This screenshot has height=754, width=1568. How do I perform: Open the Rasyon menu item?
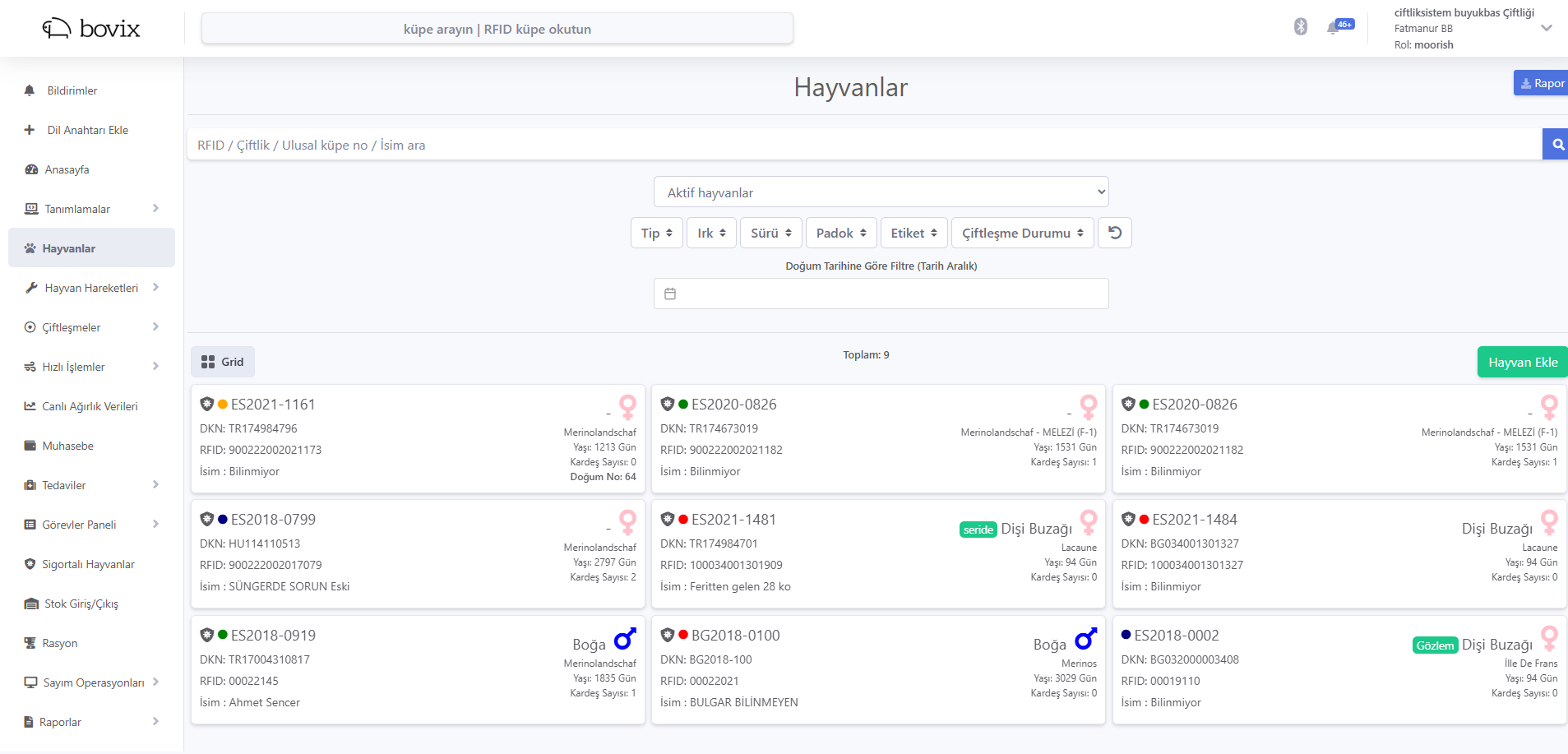[x=91, y=643]
